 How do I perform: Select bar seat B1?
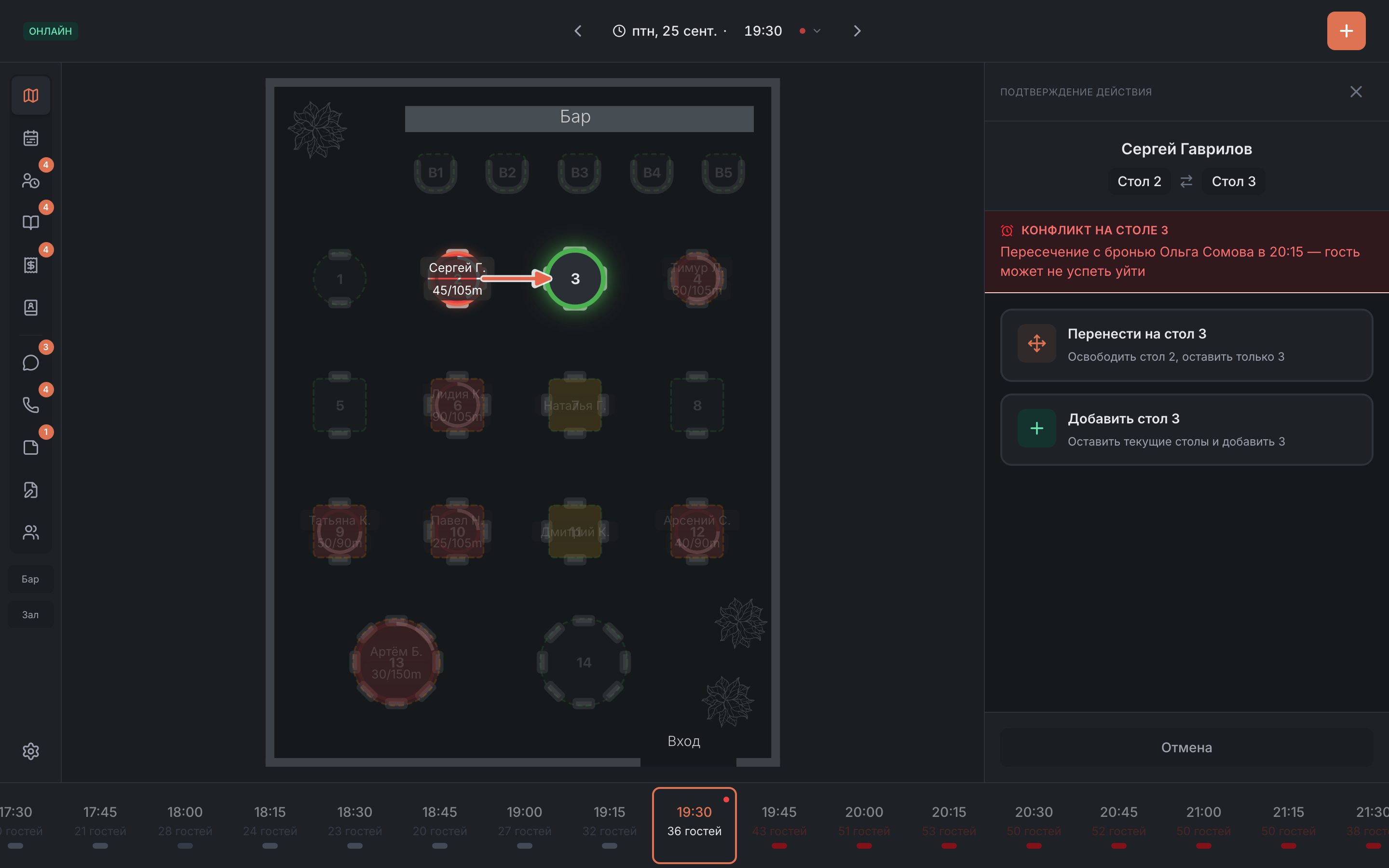[436, 173]
